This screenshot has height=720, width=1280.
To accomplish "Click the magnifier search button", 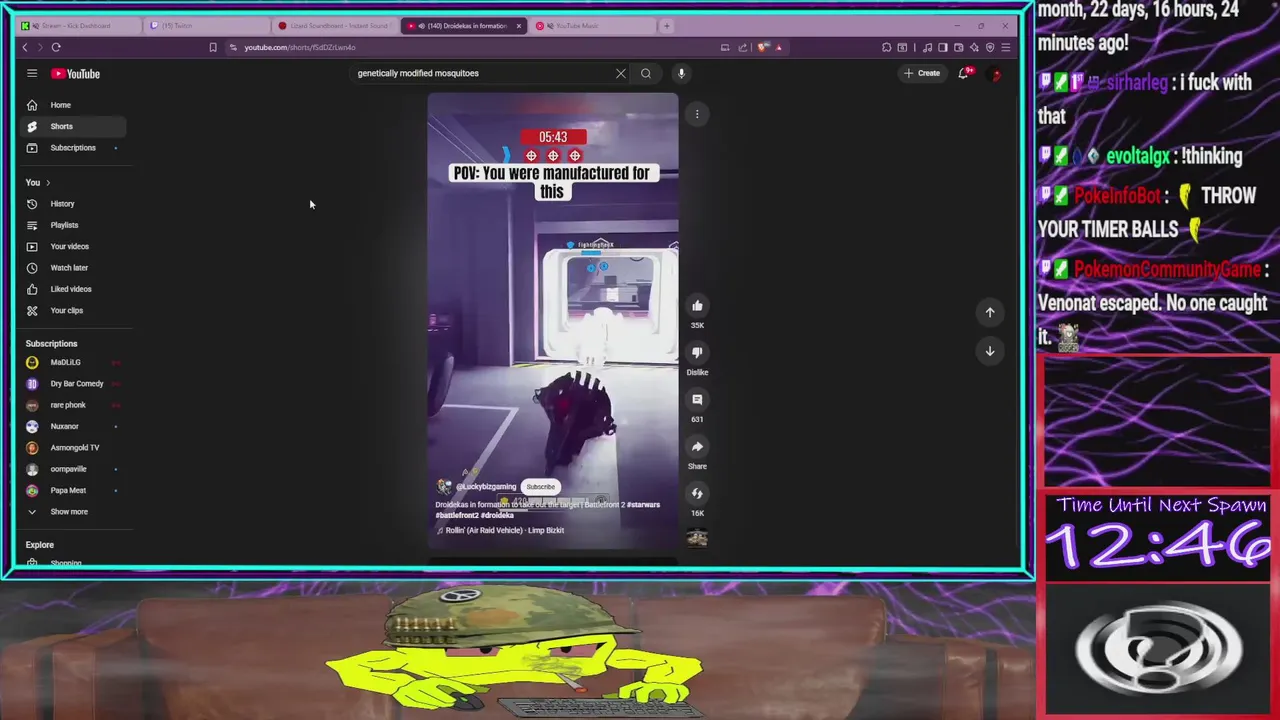I will [x=646, y=73].
